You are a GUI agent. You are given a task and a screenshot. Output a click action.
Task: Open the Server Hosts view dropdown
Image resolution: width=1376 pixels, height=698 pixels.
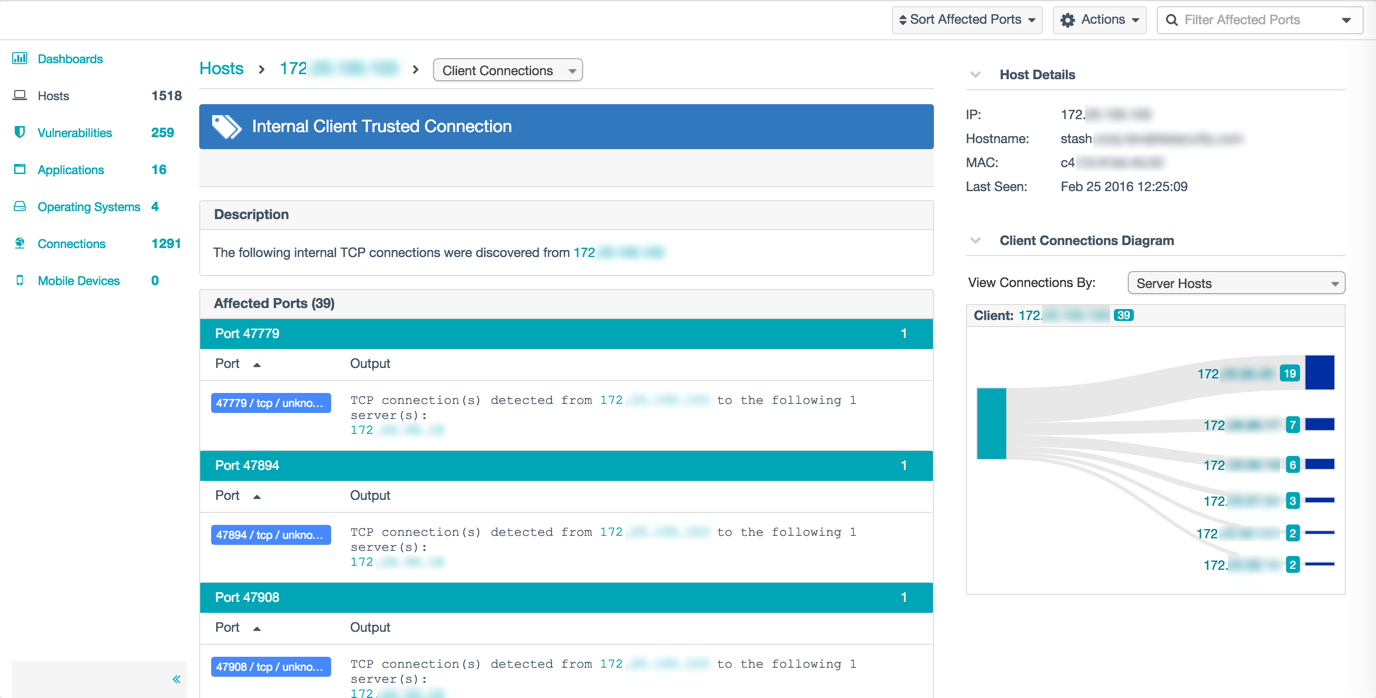(x=1236, y=284)
